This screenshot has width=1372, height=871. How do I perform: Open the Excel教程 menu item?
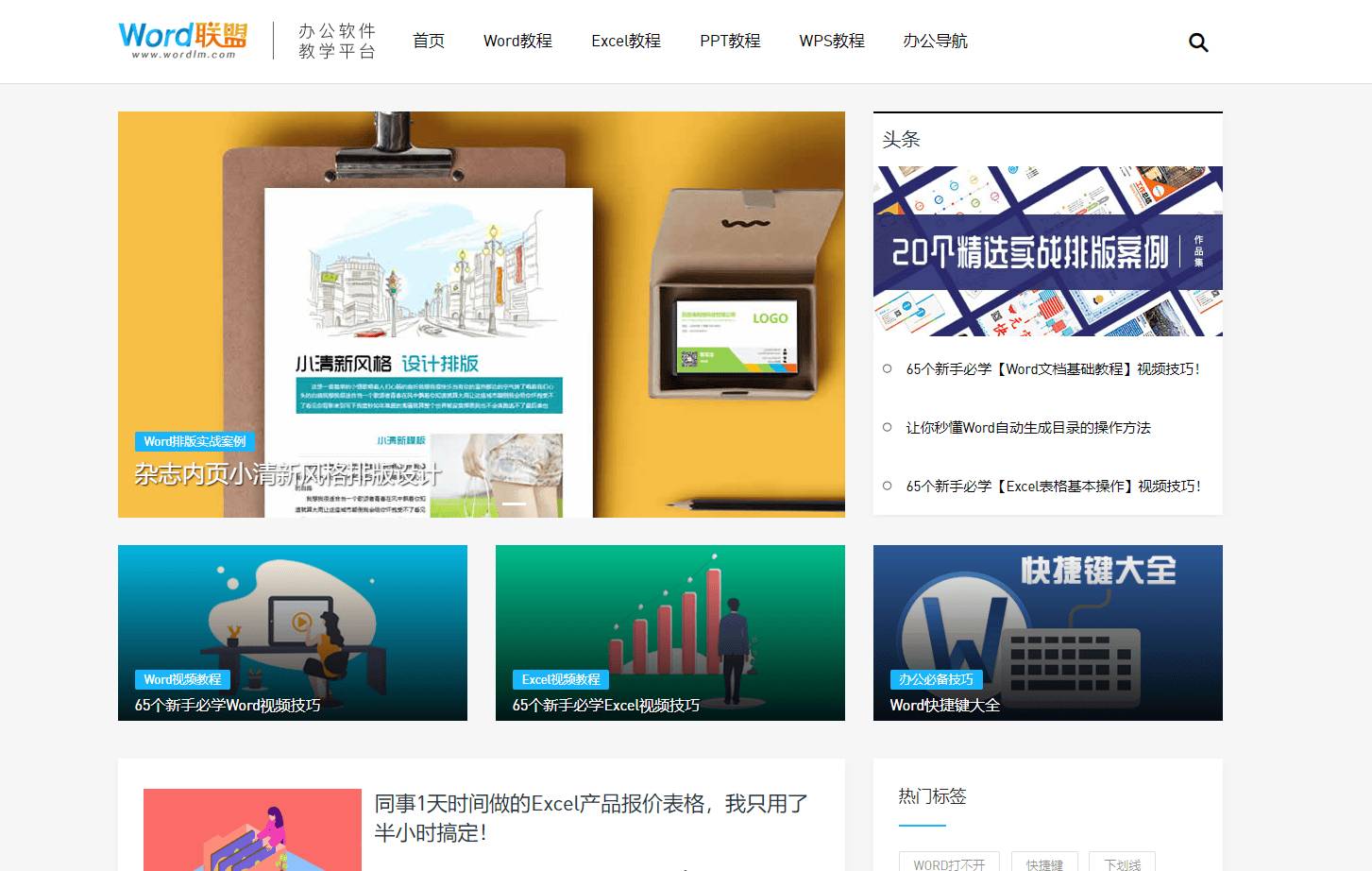coord(625,41)
